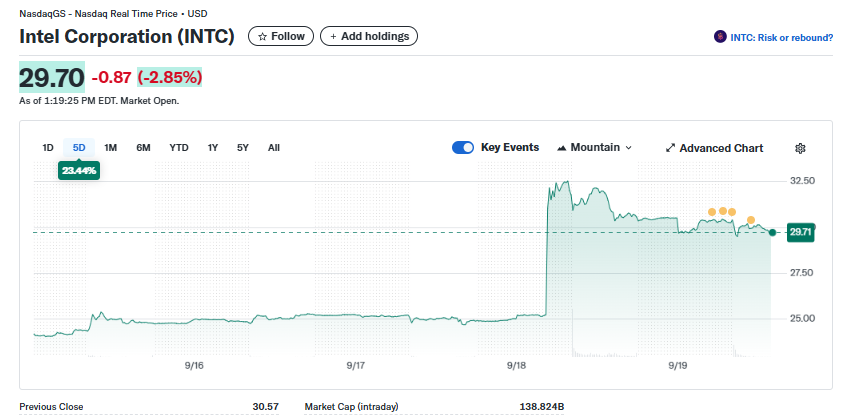Viewport: 846px width, 418px height.
Task: Click the 25.00 price axis label
Action: (x=801, y=319)
